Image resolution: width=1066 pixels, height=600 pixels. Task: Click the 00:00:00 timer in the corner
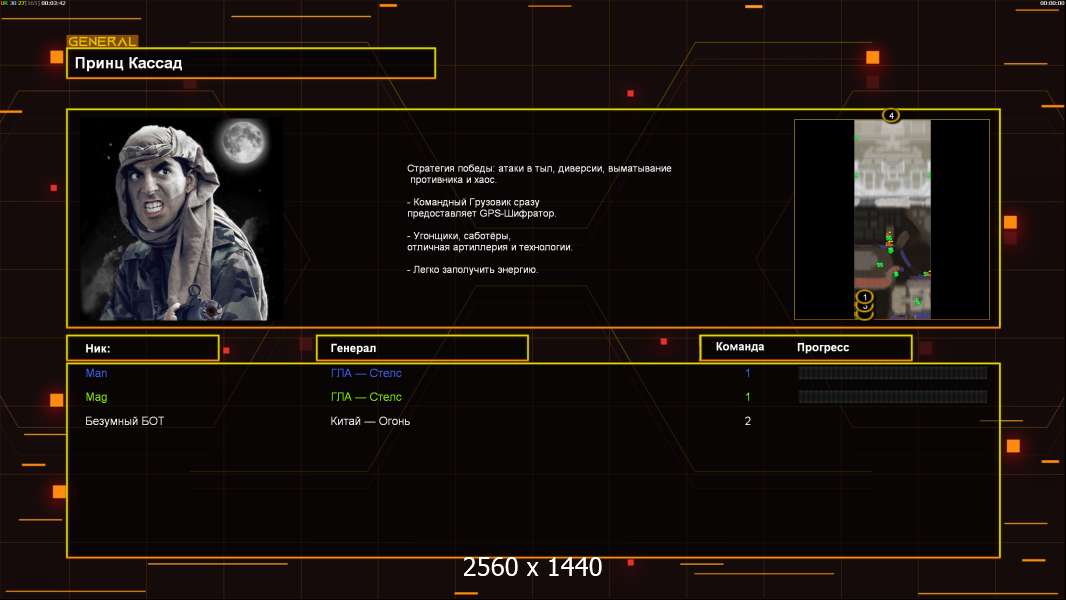click(1052, 3)
